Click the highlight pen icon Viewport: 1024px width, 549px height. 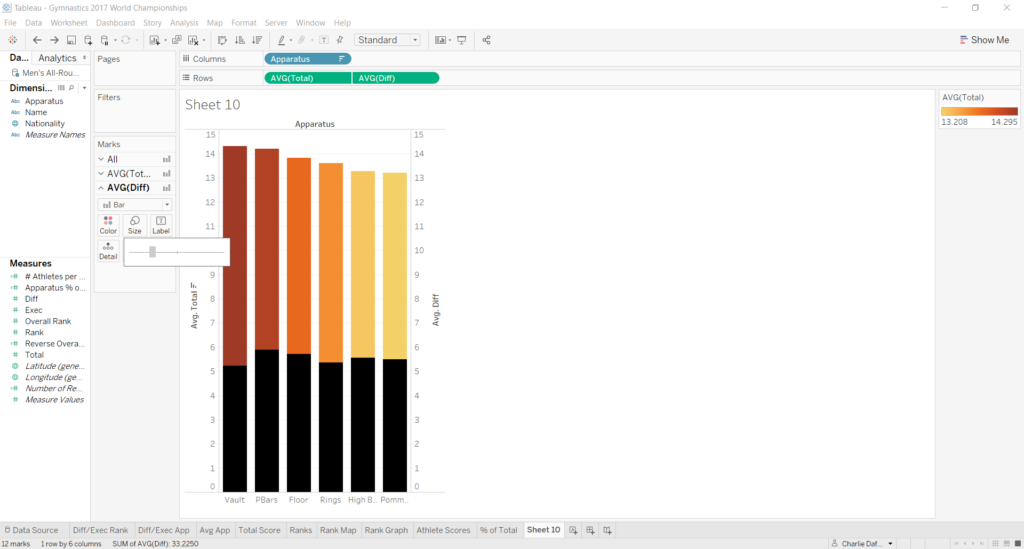[x=281, y=40]
